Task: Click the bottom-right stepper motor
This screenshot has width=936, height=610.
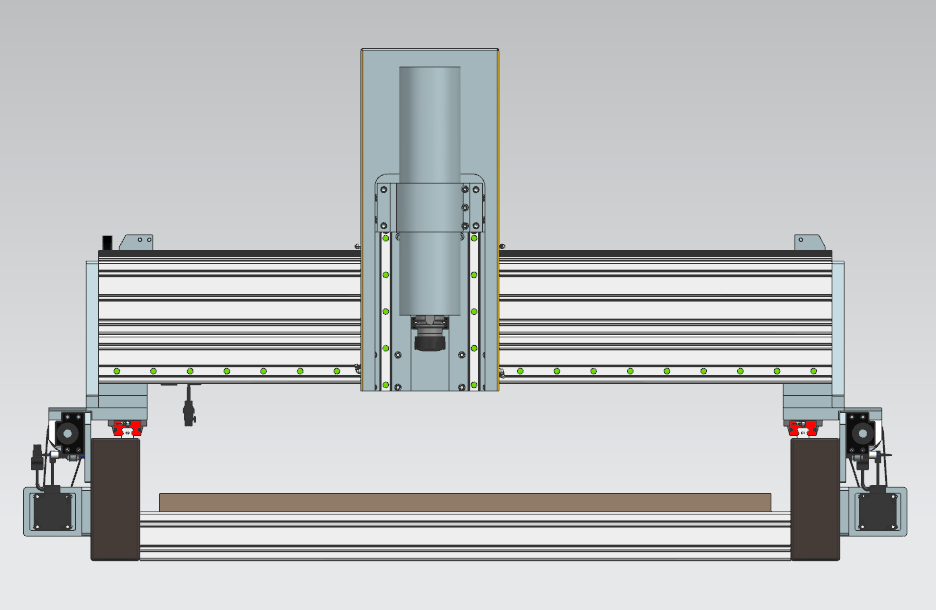Action: point(881,510)
